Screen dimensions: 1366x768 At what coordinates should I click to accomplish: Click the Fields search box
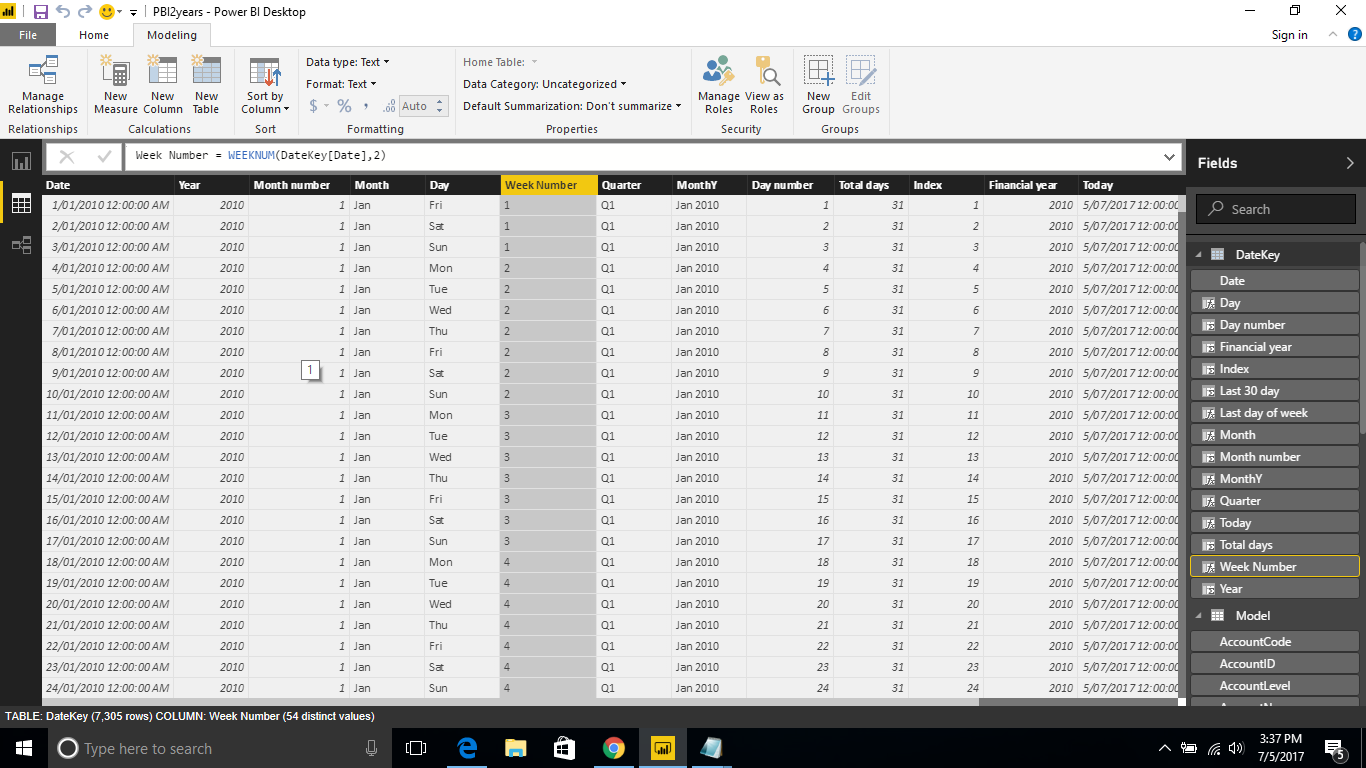pyautogui.click(x=1277, y=209)
